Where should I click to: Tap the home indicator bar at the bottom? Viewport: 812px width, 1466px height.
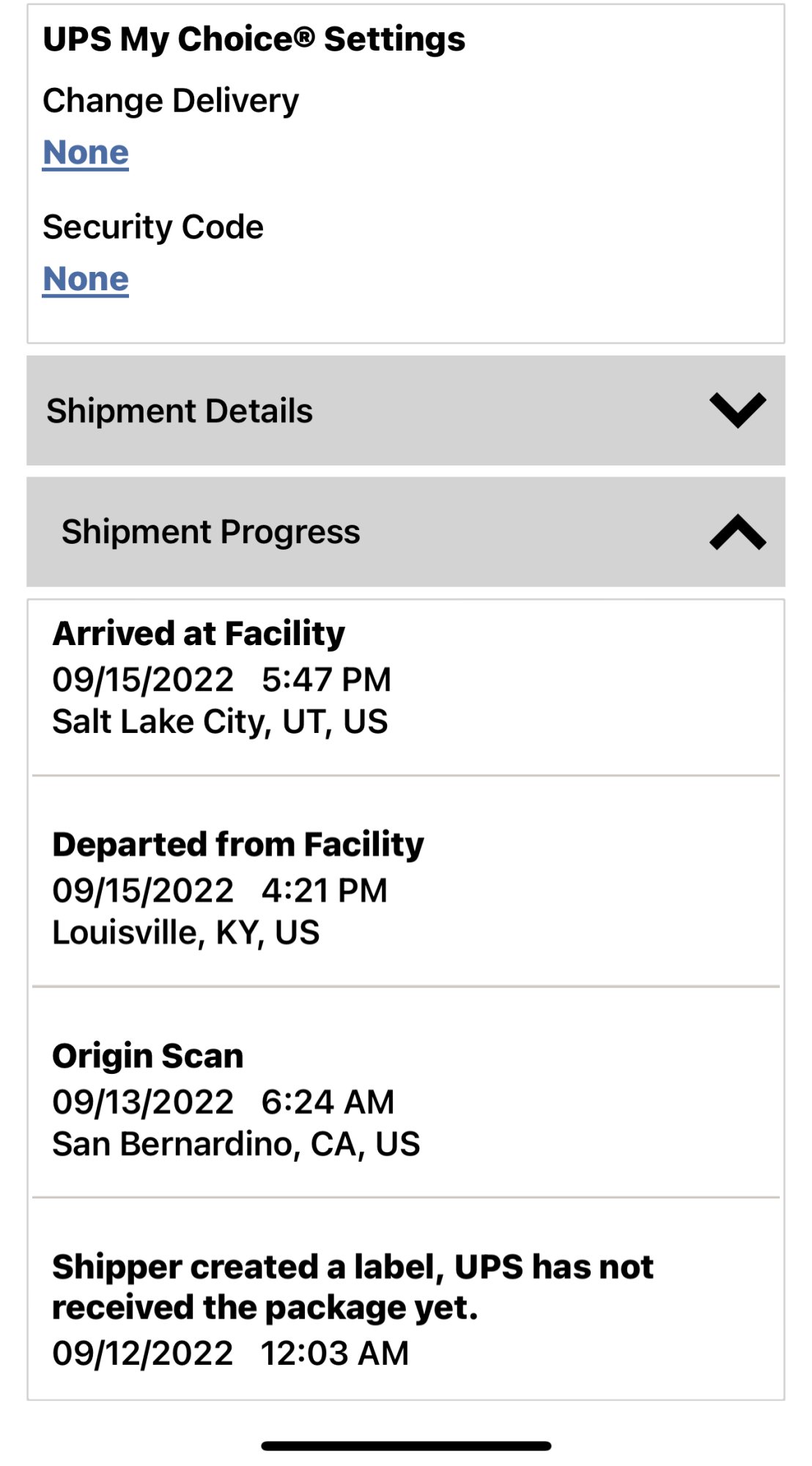click(x=406, y=1446)
